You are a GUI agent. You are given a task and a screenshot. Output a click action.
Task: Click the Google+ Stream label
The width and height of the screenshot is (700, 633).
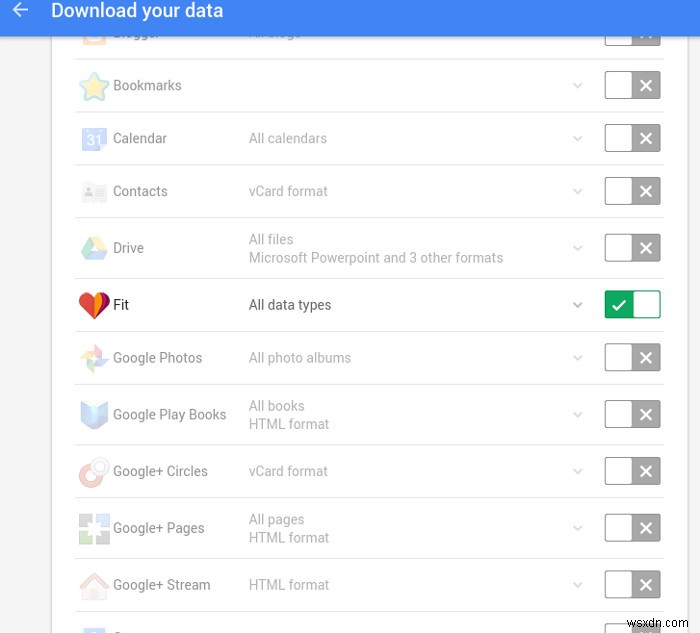coord(162,585)
